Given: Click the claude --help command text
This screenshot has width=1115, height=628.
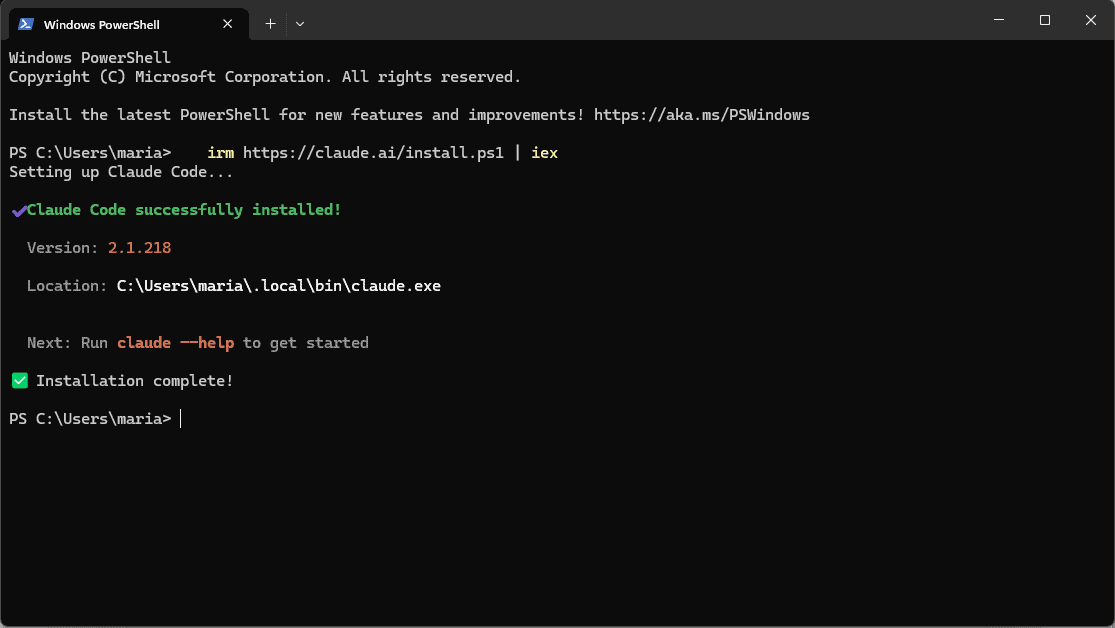Looking at the screenshot, I should 176,343.
